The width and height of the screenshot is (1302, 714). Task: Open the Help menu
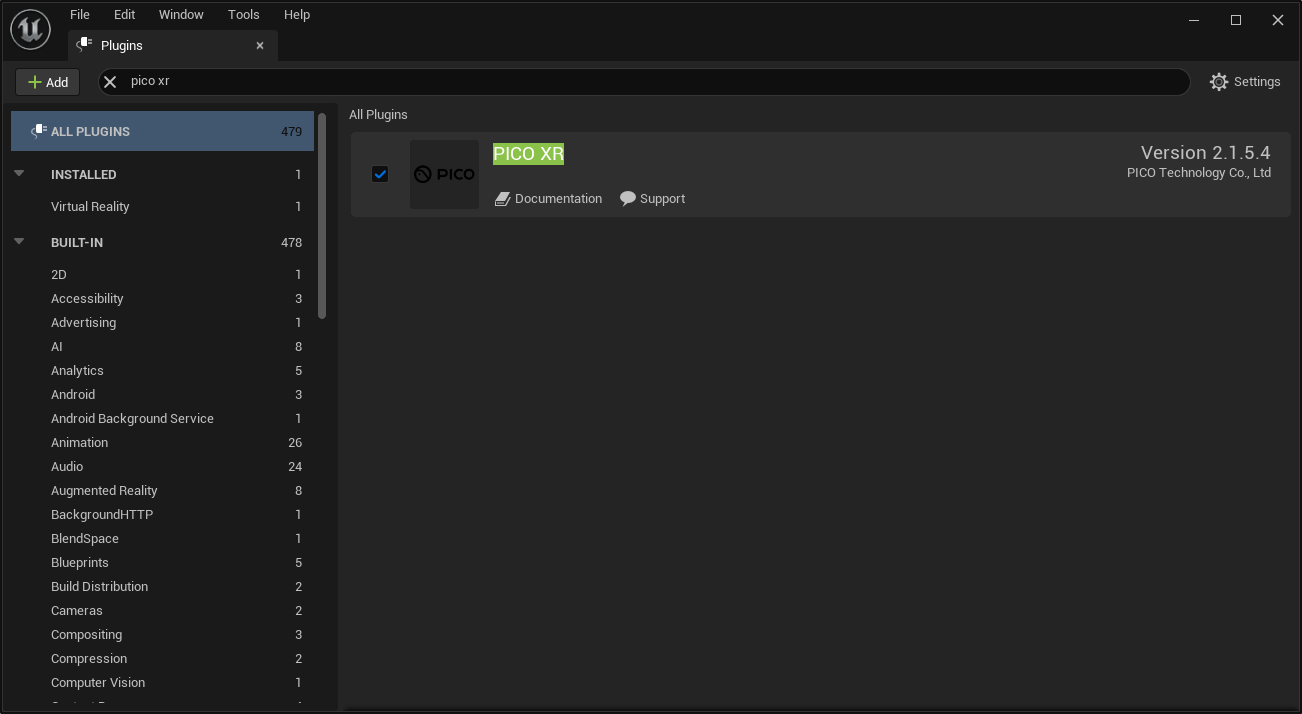click(x=297, y=15)
